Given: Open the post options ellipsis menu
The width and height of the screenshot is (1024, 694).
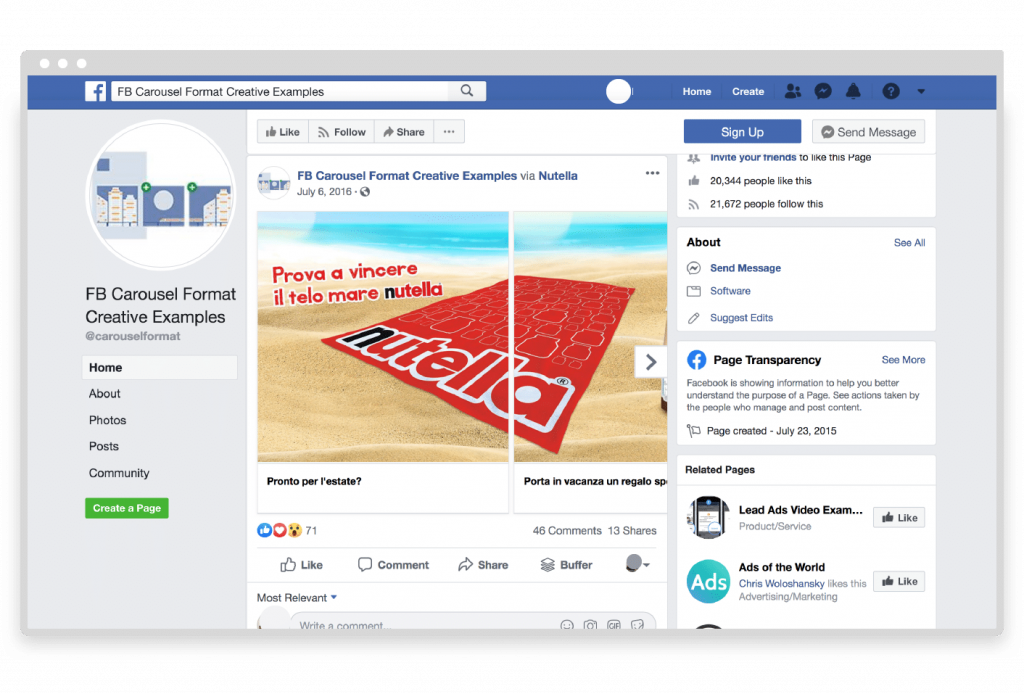Looking at the screenshot, I should (652, 172).
